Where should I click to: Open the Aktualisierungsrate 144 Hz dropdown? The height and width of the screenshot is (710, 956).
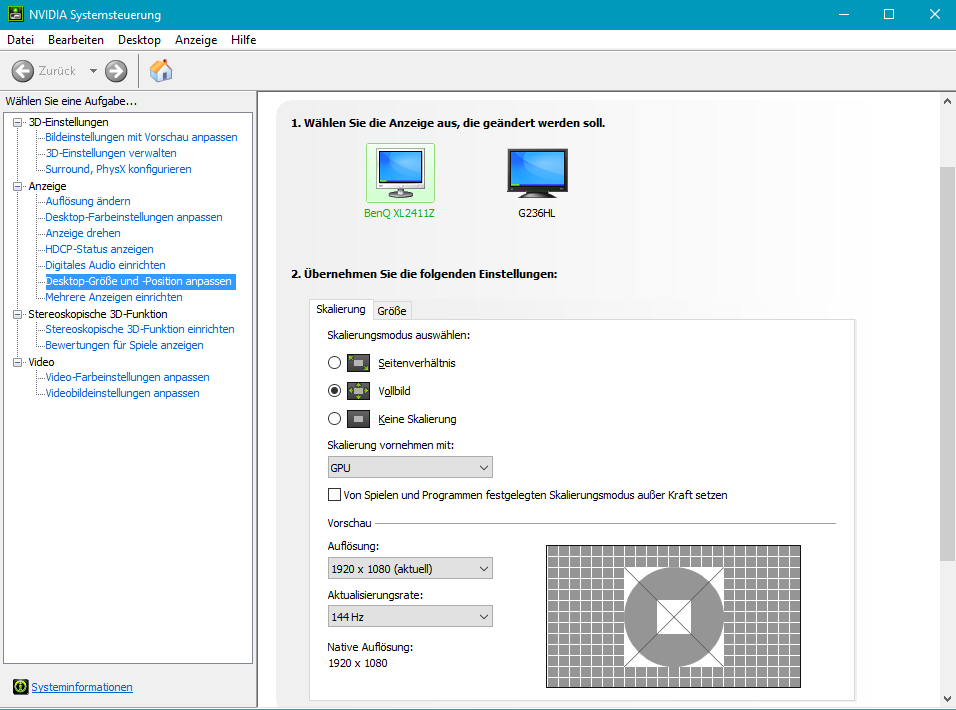point(410,617)
